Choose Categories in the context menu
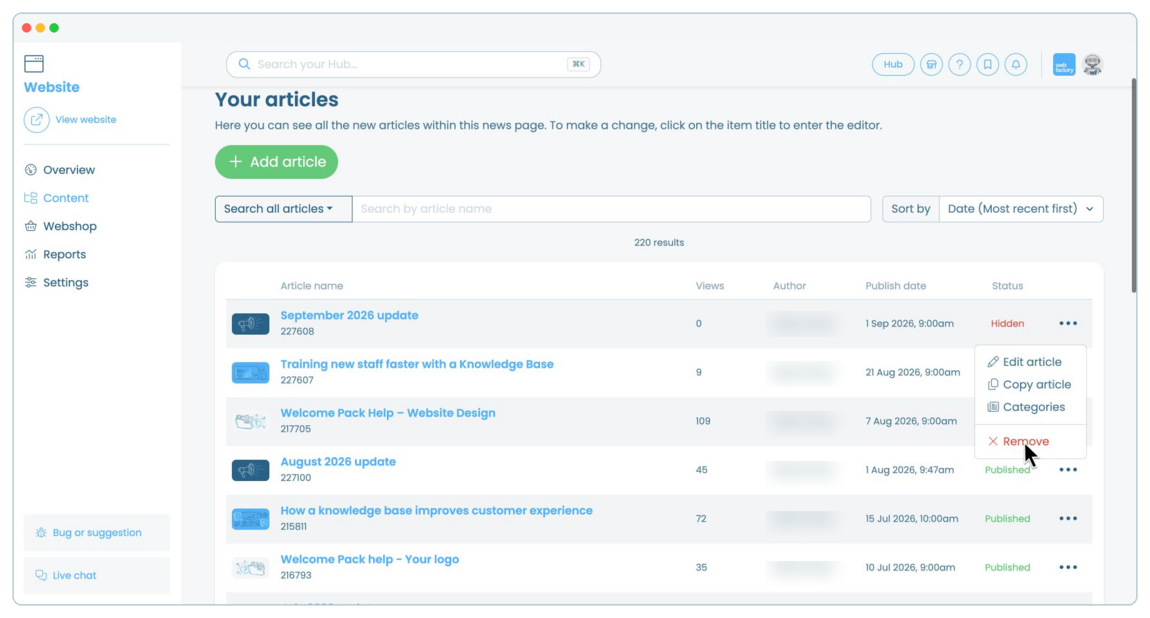This screenshot has width=1150, height=618. click(x=1026, y=408)
